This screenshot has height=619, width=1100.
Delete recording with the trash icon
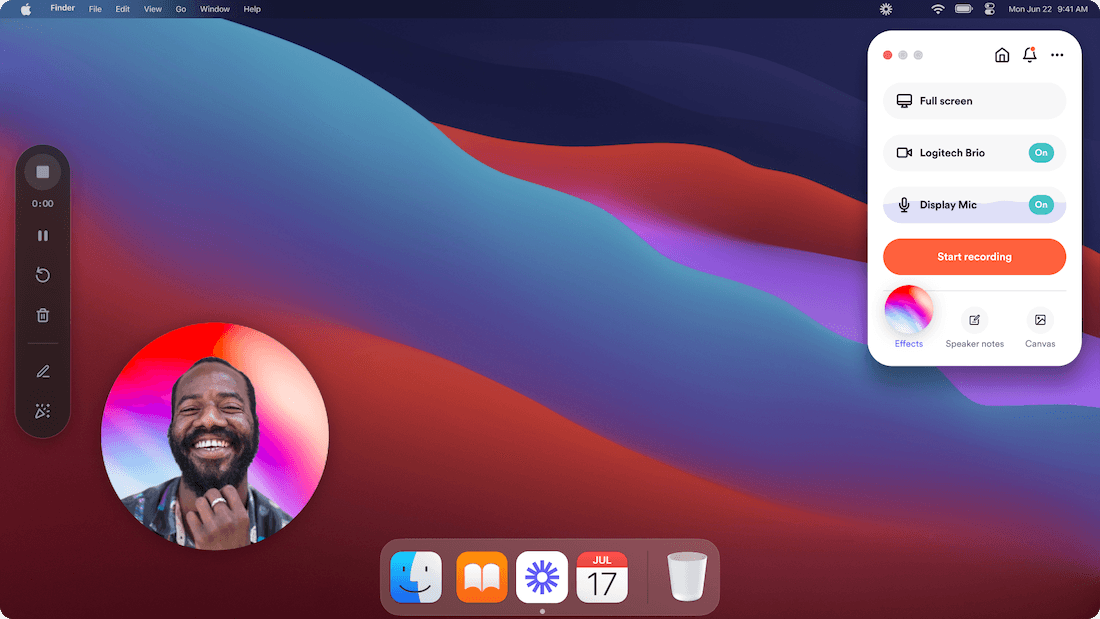43,315
